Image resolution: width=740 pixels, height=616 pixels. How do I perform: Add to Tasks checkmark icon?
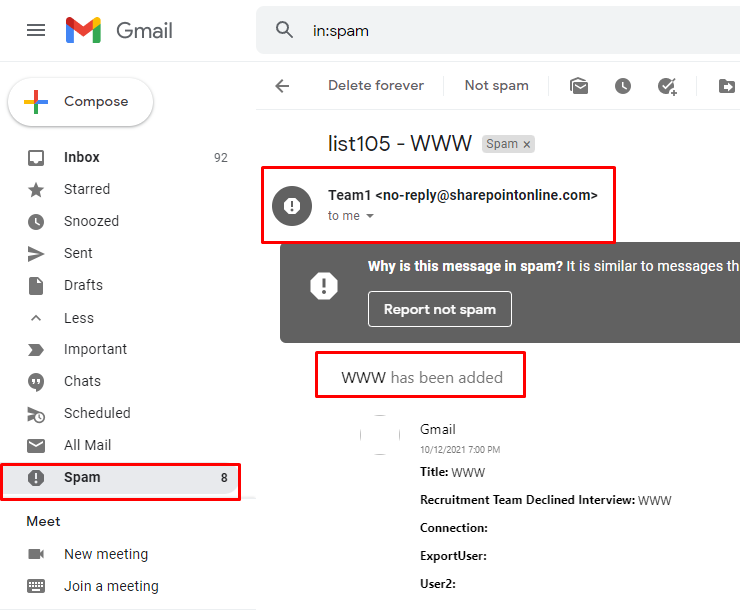click(x=667, y=86)
